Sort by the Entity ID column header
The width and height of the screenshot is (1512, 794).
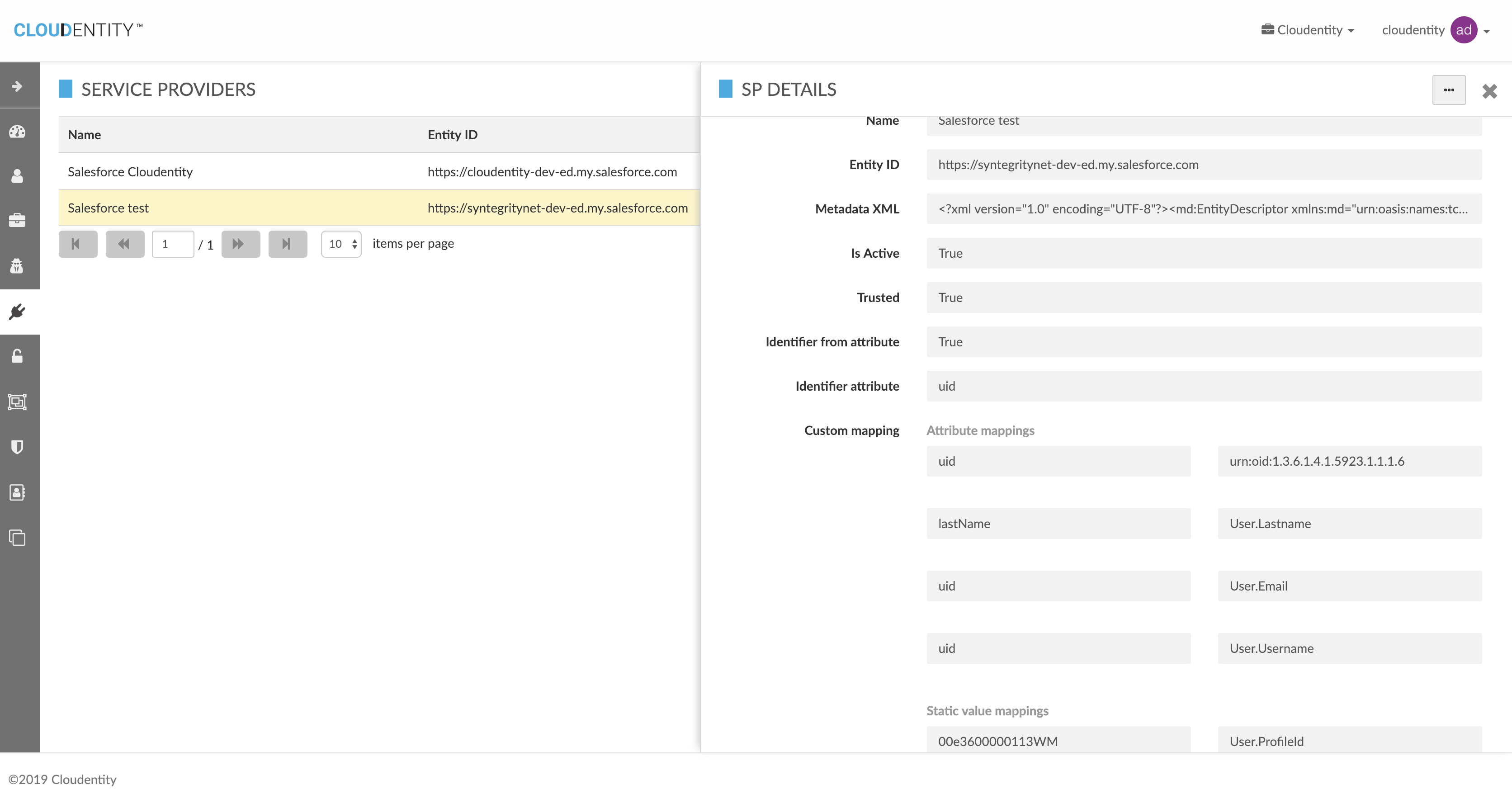(x=453, y=134)
